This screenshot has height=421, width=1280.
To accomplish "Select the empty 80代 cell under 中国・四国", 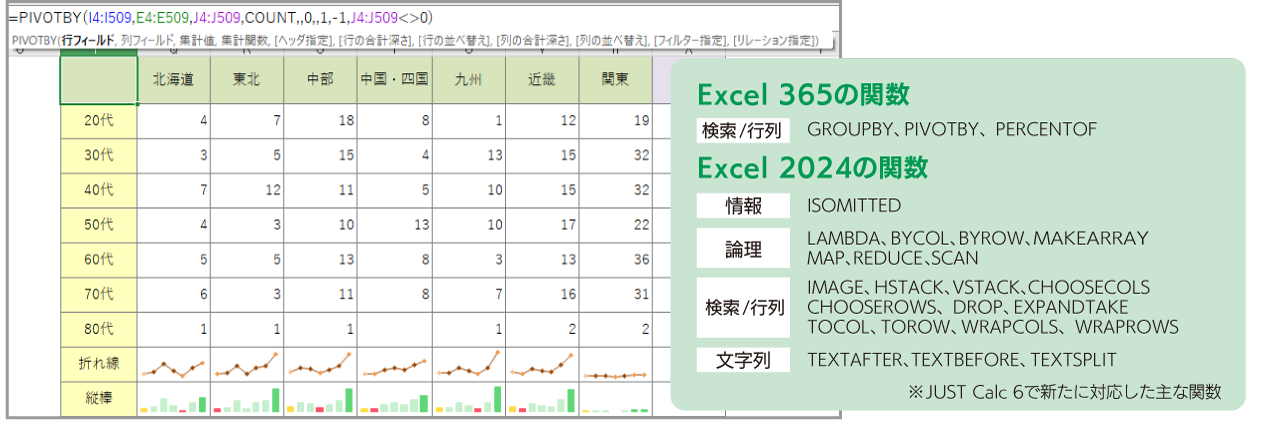I will click(394, 329).
